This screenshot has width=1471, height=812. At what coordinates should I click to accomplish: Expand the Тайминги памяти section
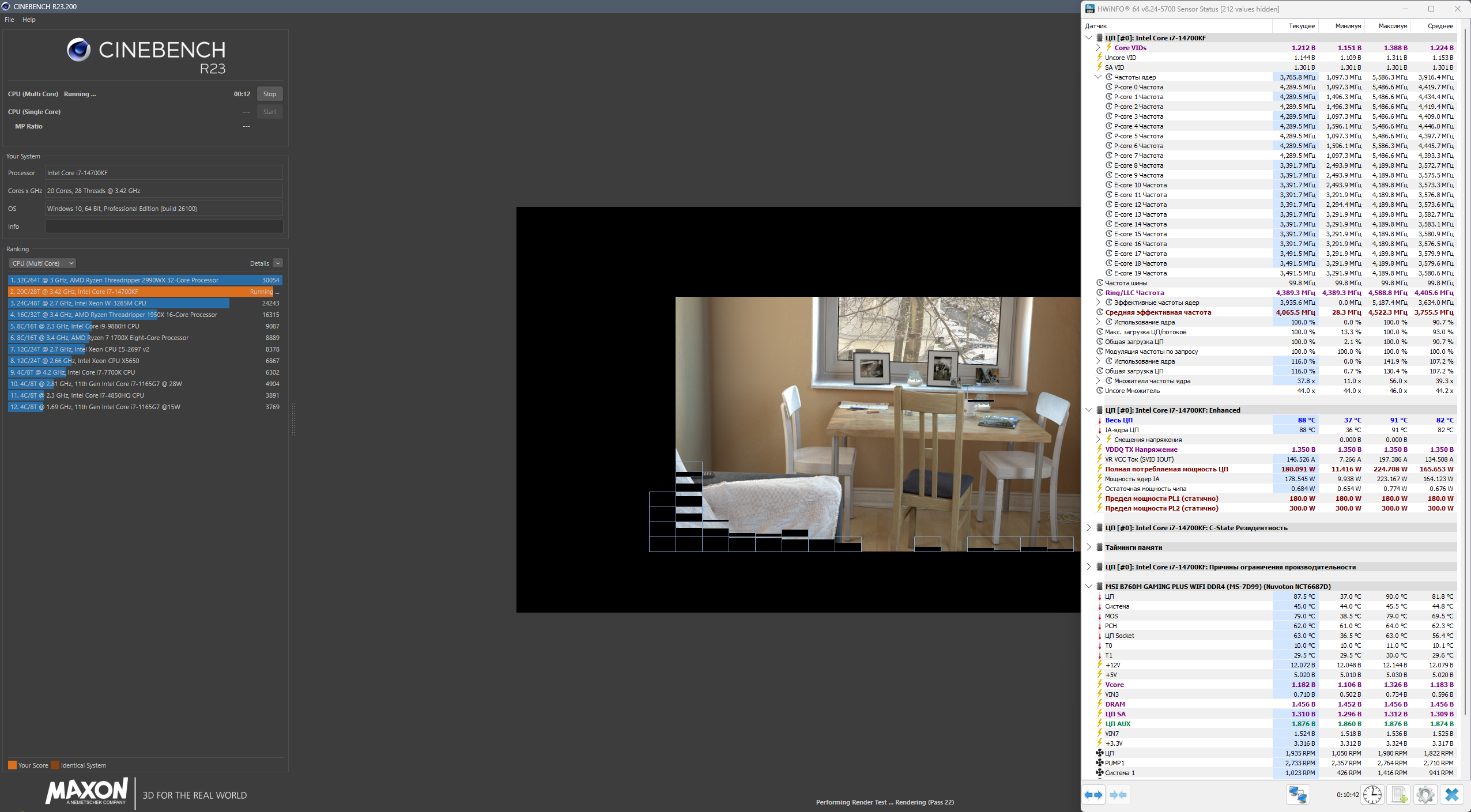point(1089,547)
